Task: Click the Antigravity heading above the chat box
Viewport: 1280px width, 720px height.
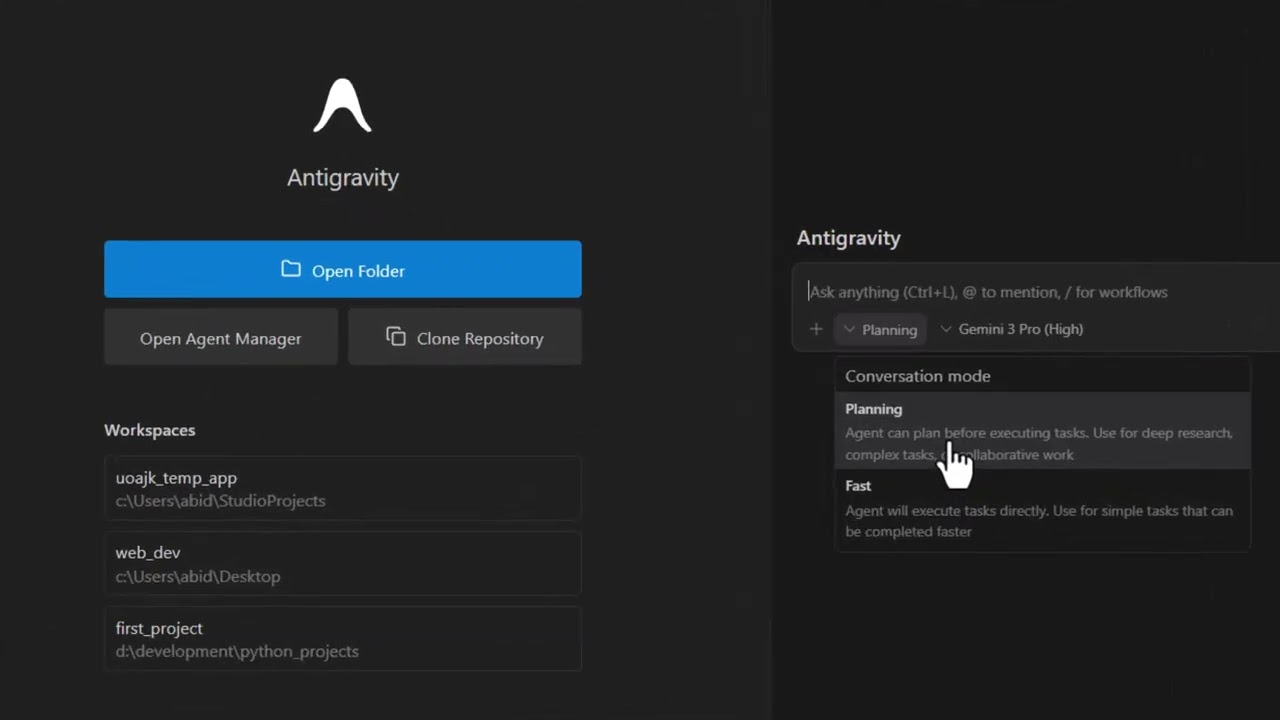Action: click(x=849, y=238)
